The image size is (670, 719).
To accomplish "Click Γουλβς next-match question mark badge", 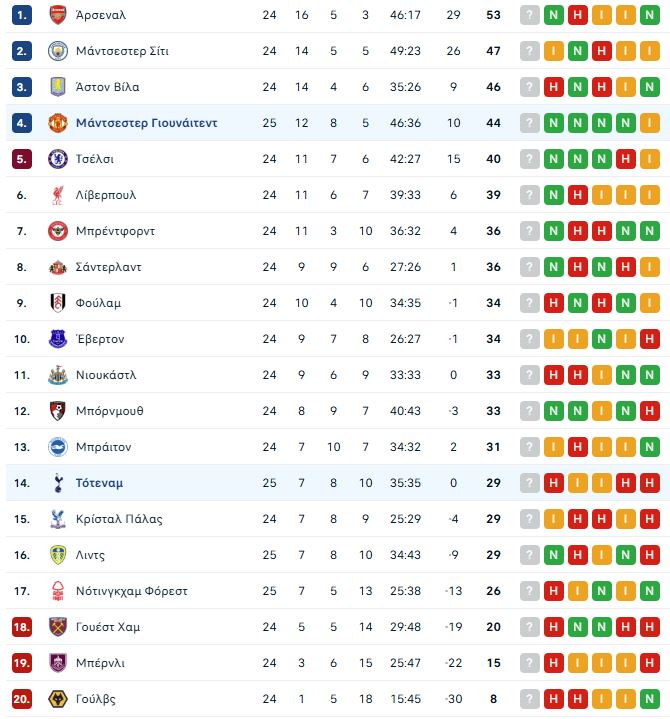I will [x=530, y=699].
